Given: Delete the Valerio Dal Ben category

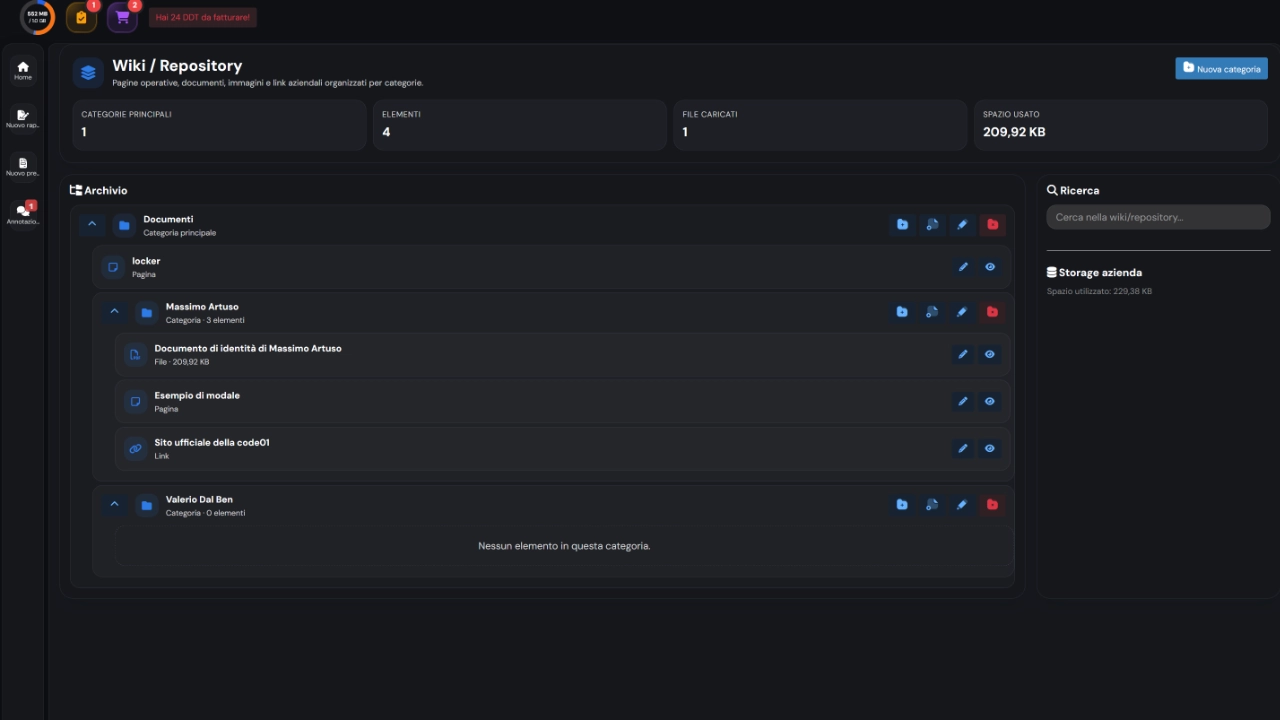Looking at the screenshot, I should [992, 504].
